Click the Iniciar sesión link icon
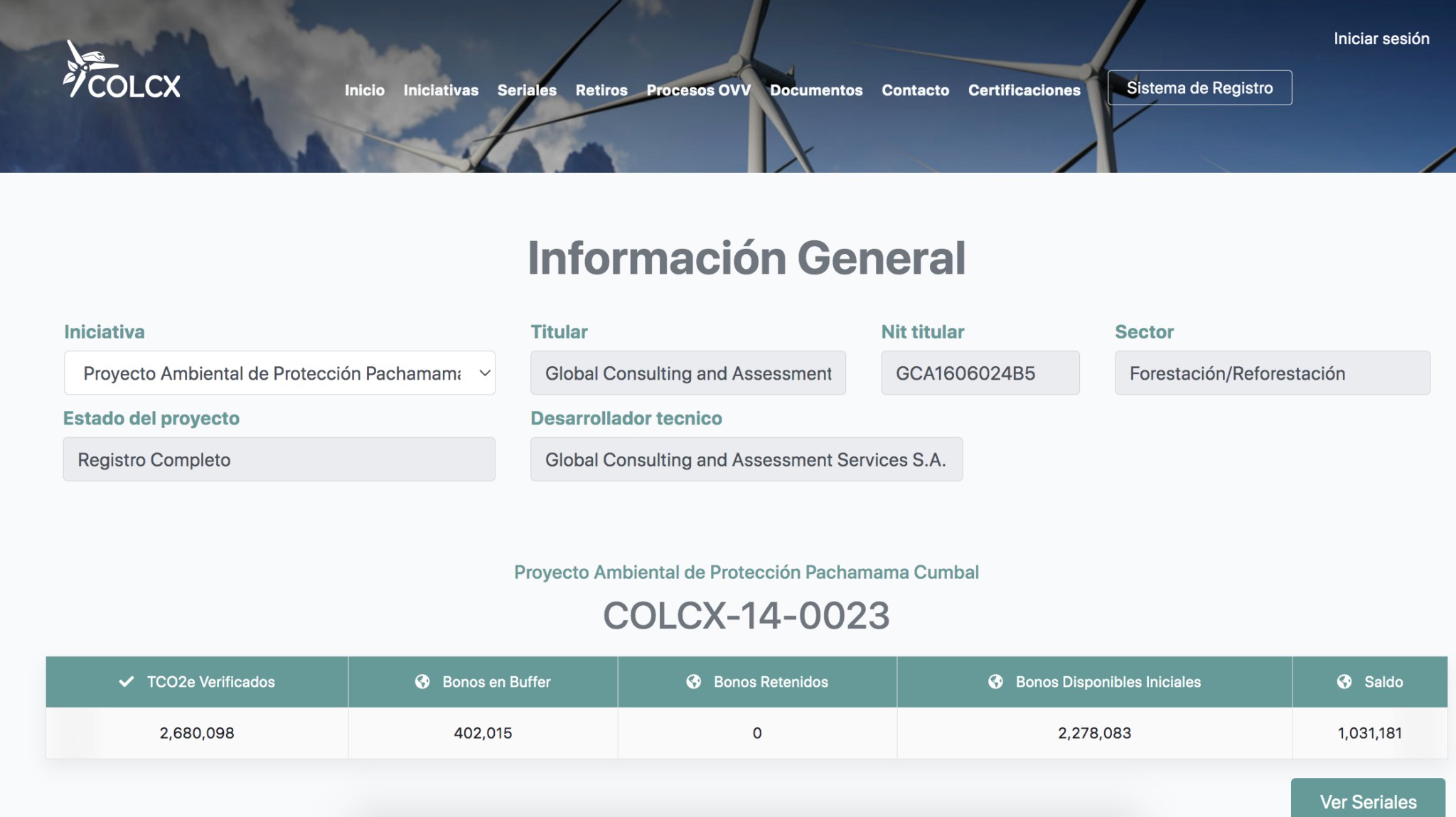Screen dimensions: 1456x817 pyautogui.click(x=1381, y=37)
